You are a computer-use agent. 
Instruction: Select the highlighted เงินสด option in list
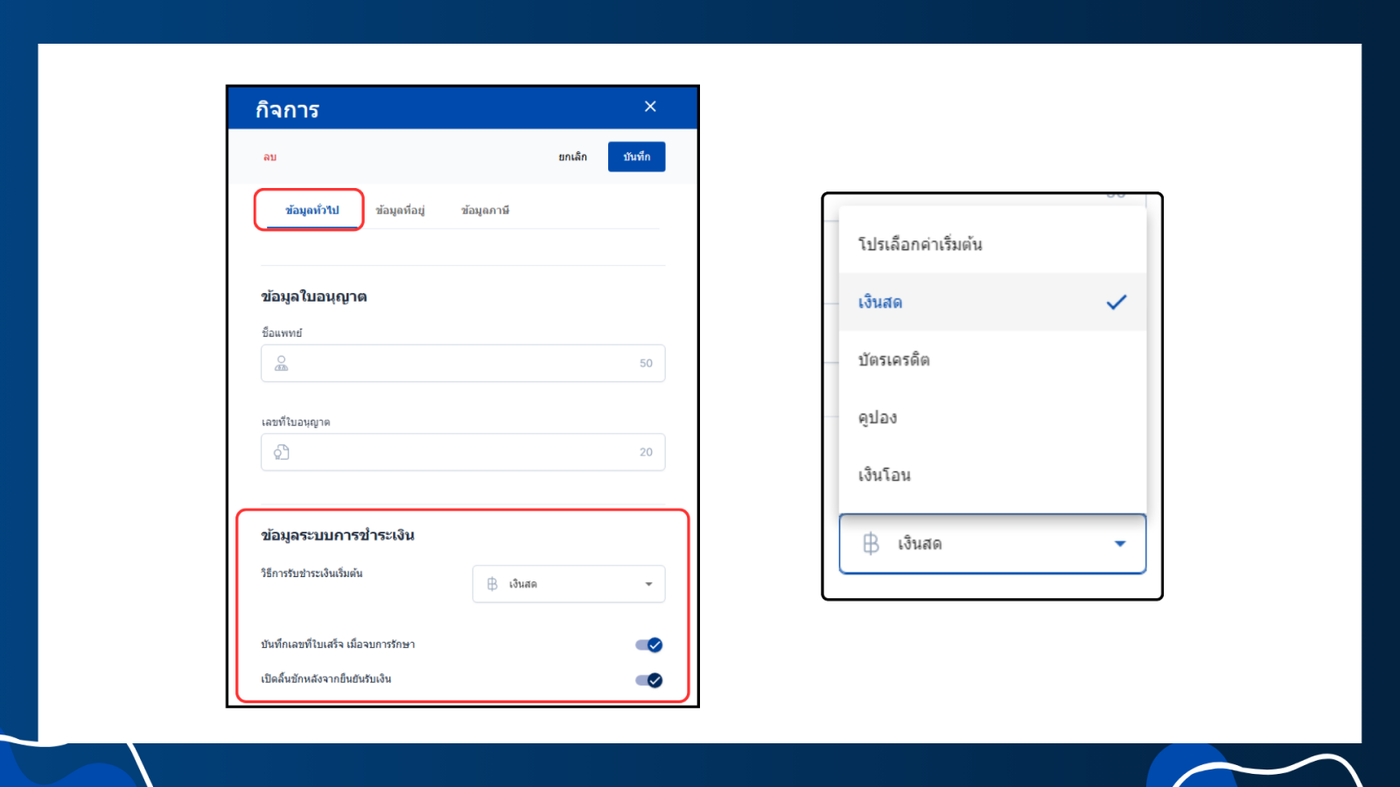click(993, 302)
